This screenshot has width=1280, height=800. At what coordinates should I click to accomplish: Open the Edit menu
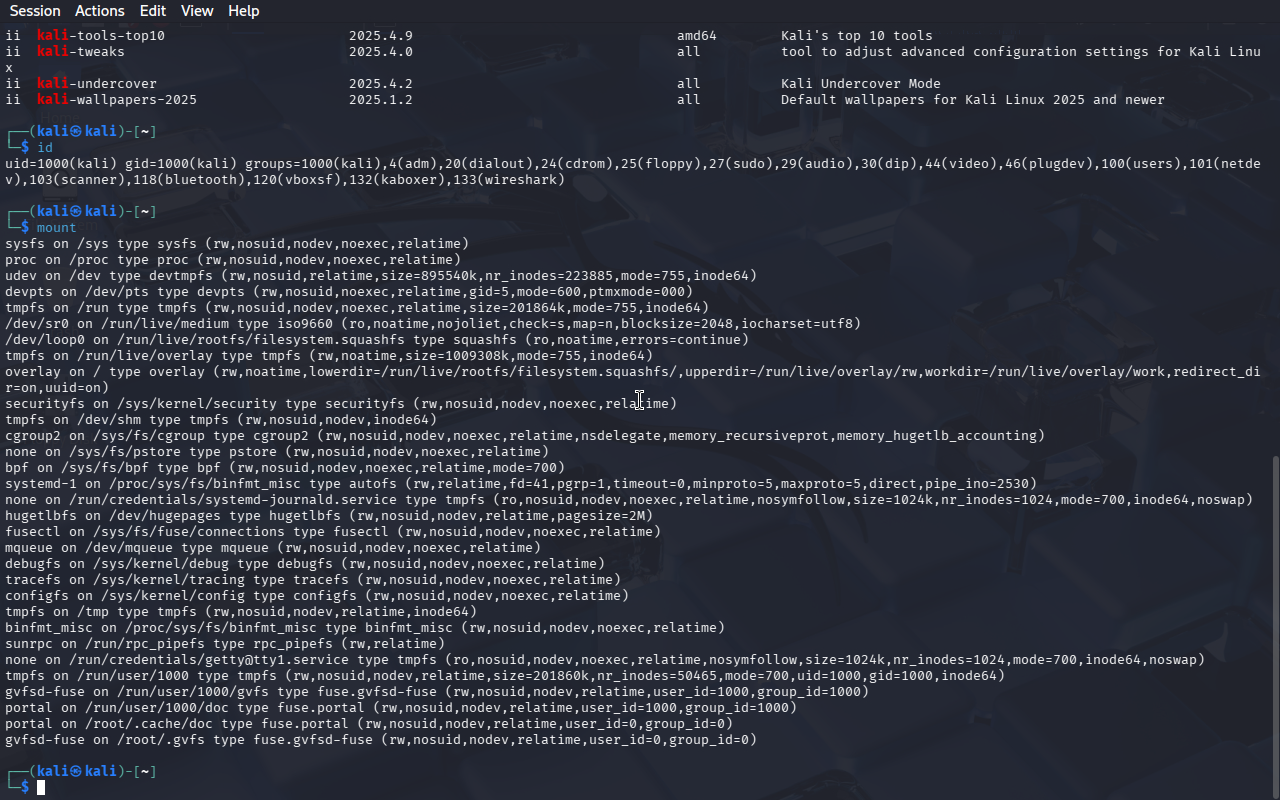click(153, 11)
